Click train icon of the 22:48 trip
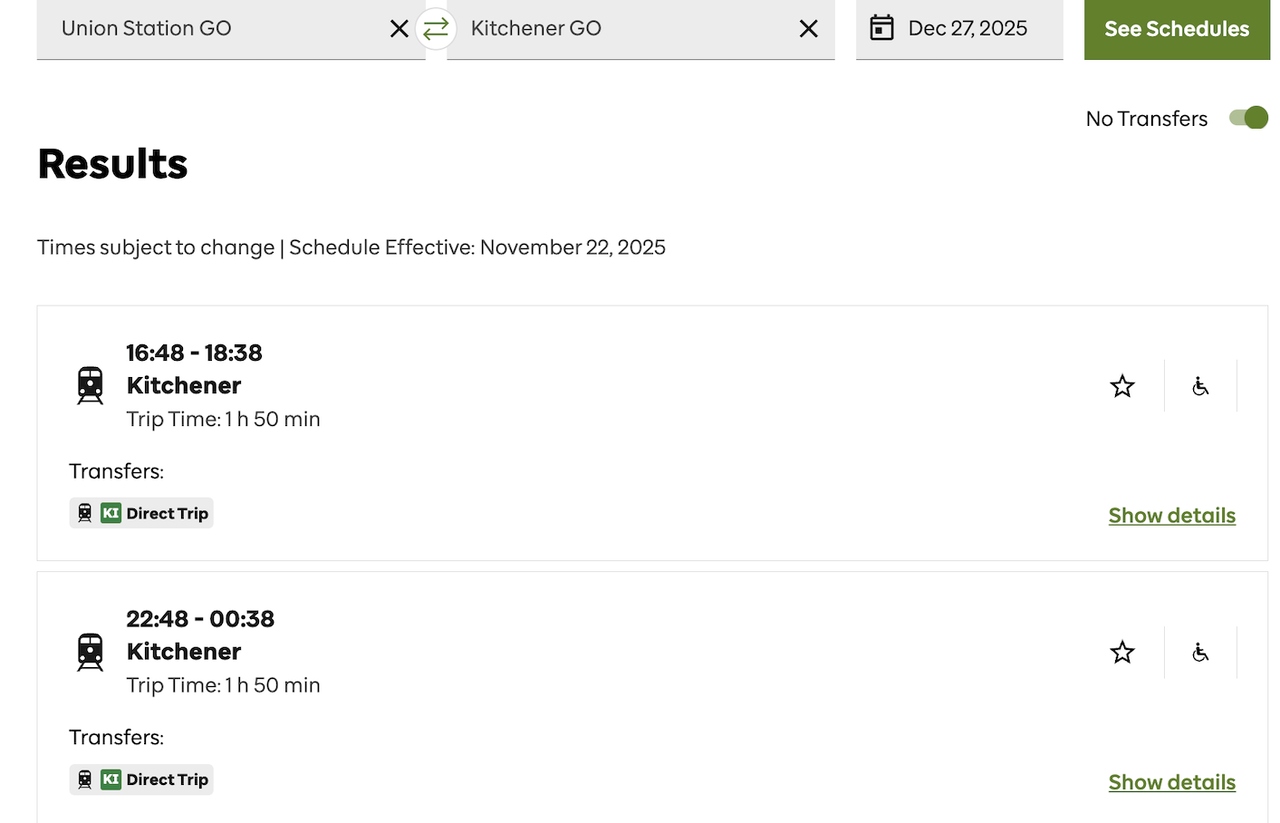Viewport: 1280px width, 823px height. (90, 652)
